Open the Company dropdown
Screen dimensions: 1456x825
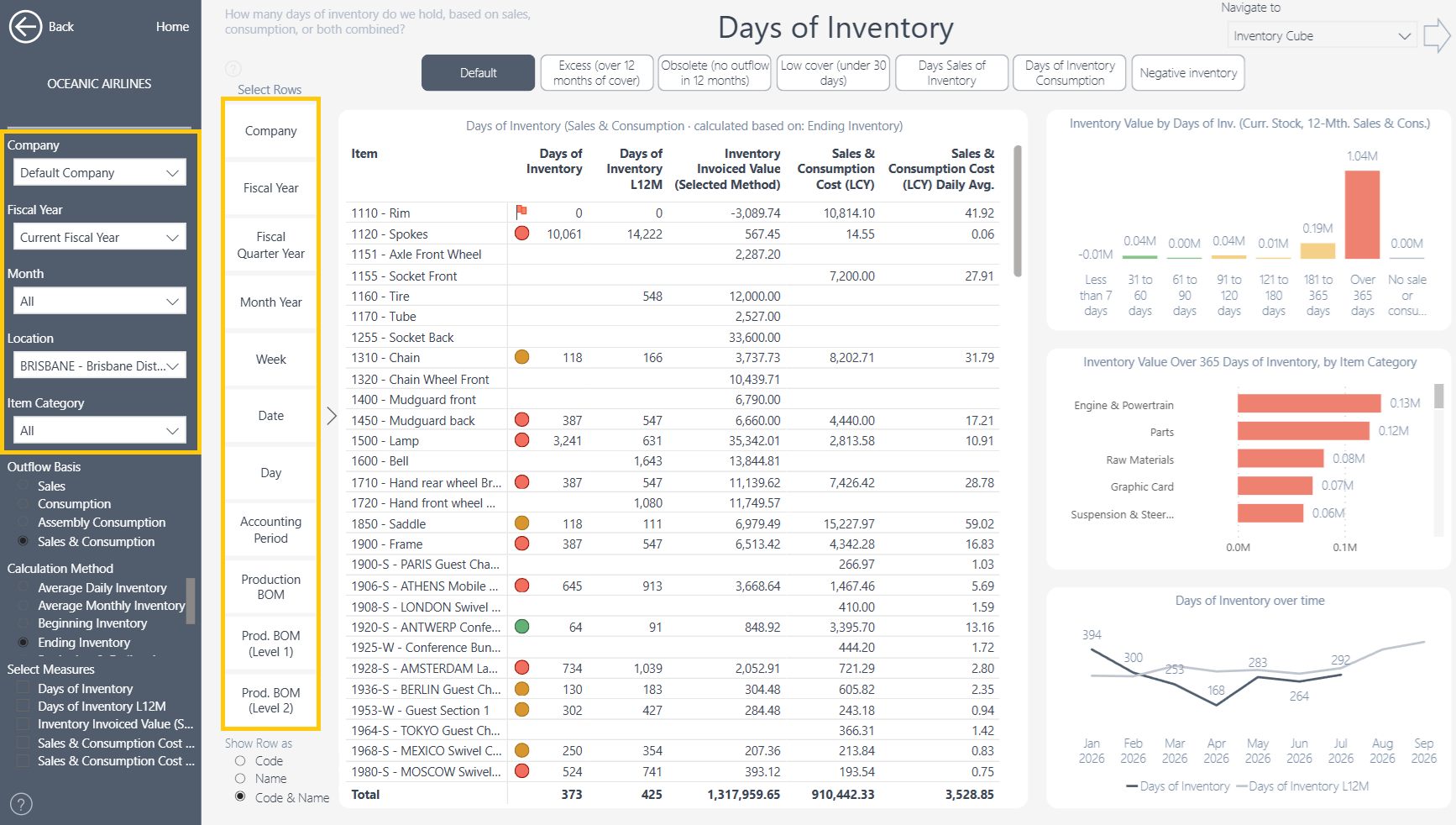pos(99,173)
